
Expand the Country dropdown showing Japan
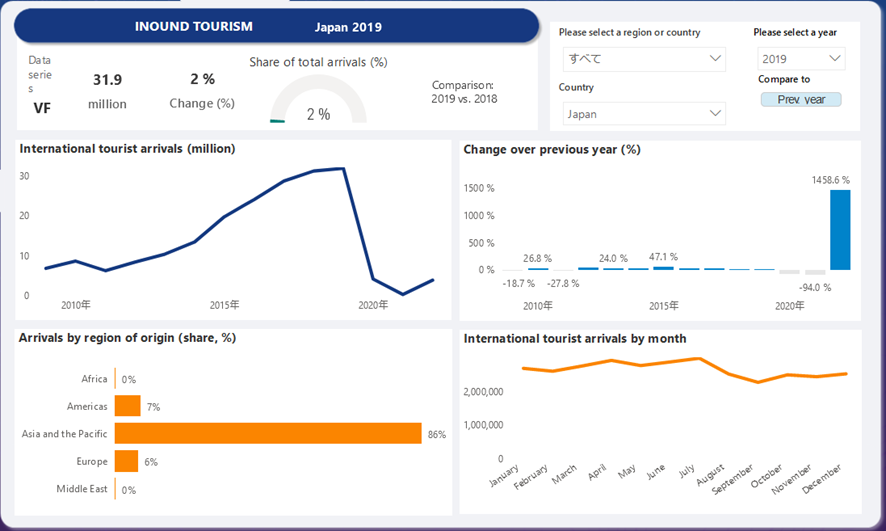[642, 114]
